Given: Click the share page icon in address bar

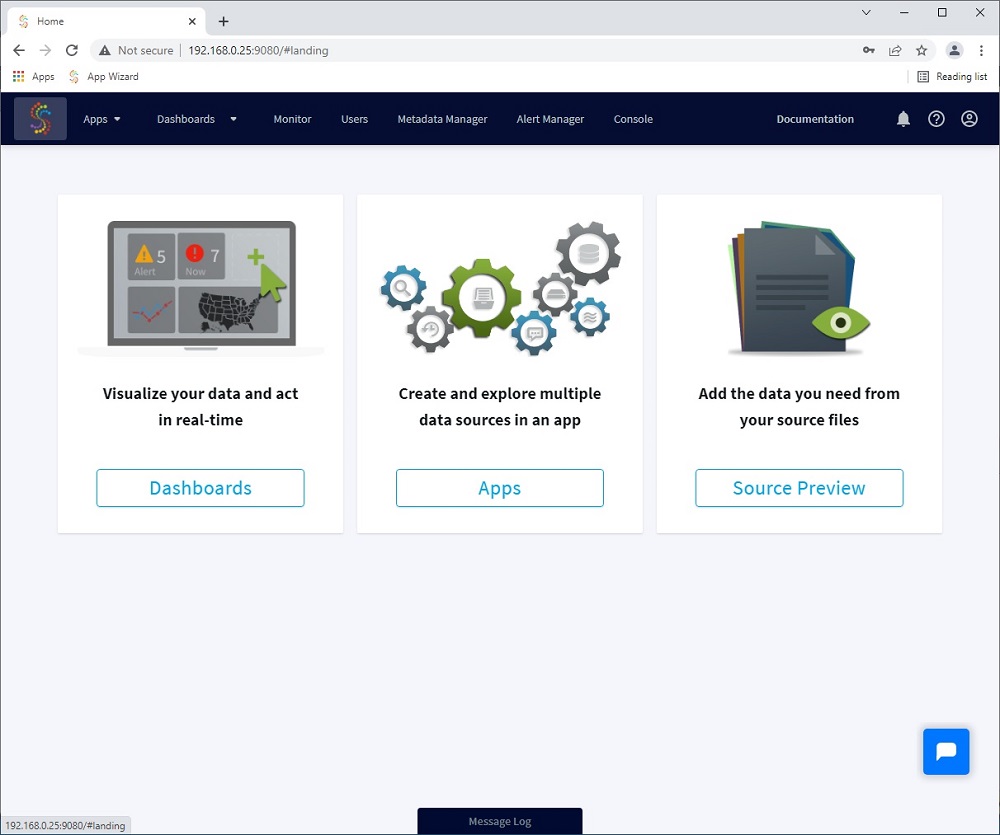Looking at the screenshot, I should (x=895, y=50).
